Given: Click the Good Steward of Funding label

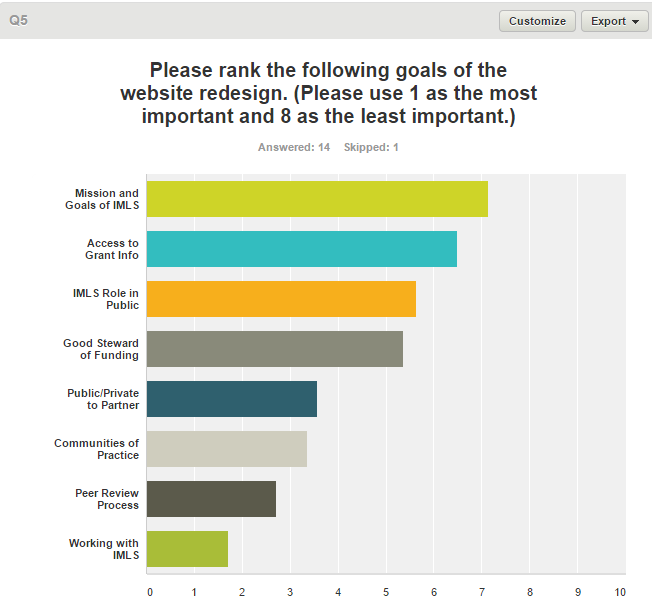Looking at the screenshot, I should [x=101, y=349].
